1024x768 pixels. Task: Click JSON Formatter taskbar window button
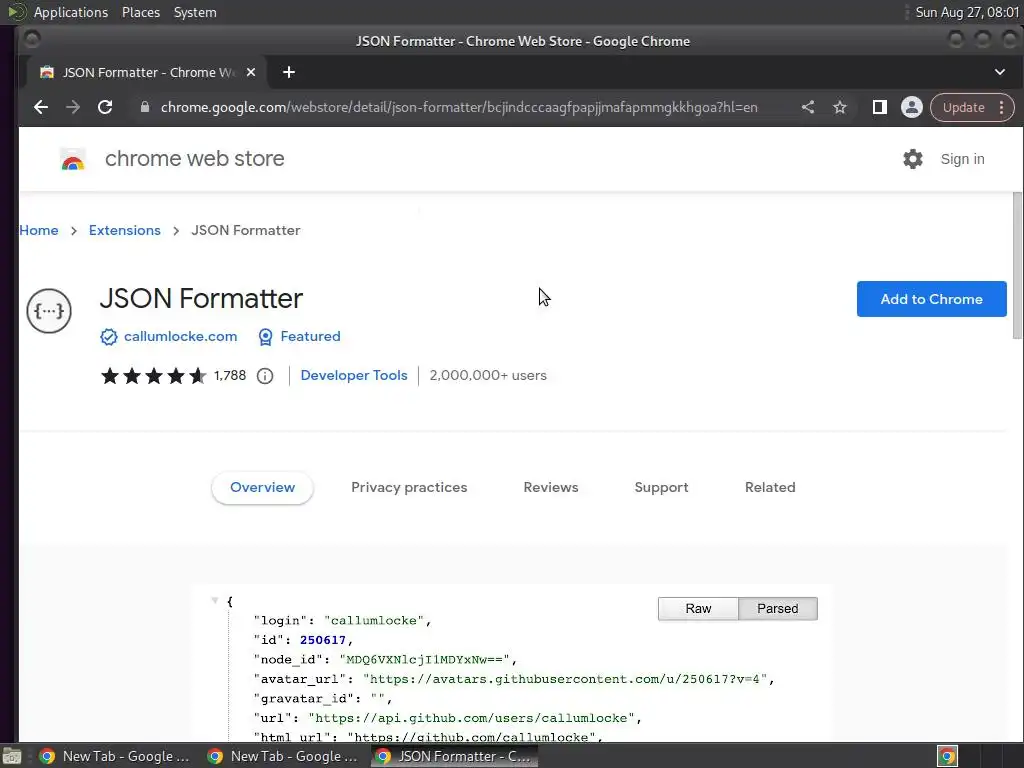point(455,756)
